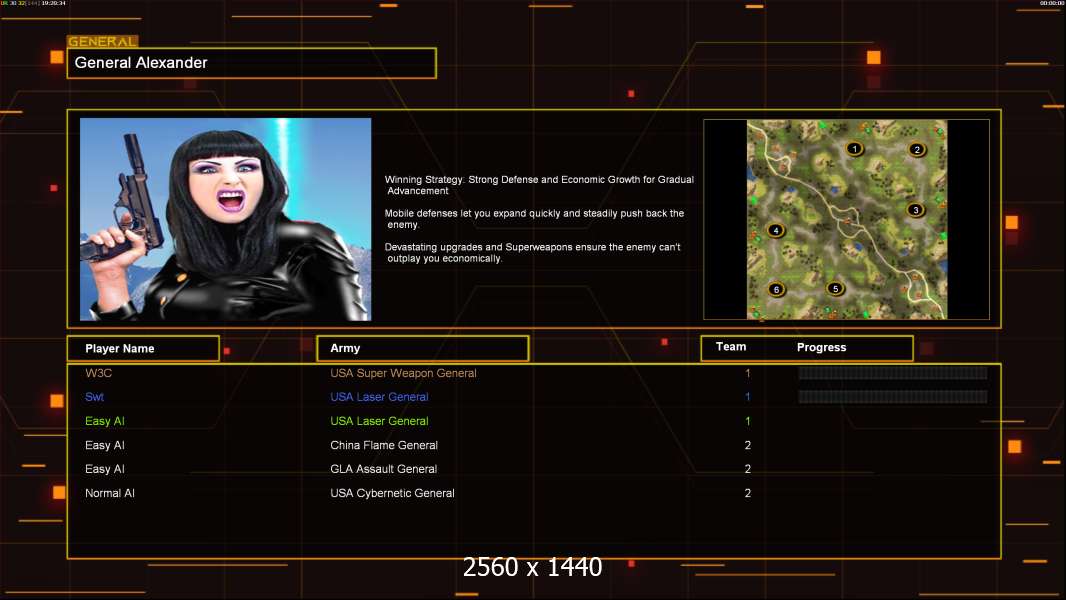Pick start position marker 6 on minimap
Screen dimensions: 1066x600
[x=776, y=289]
